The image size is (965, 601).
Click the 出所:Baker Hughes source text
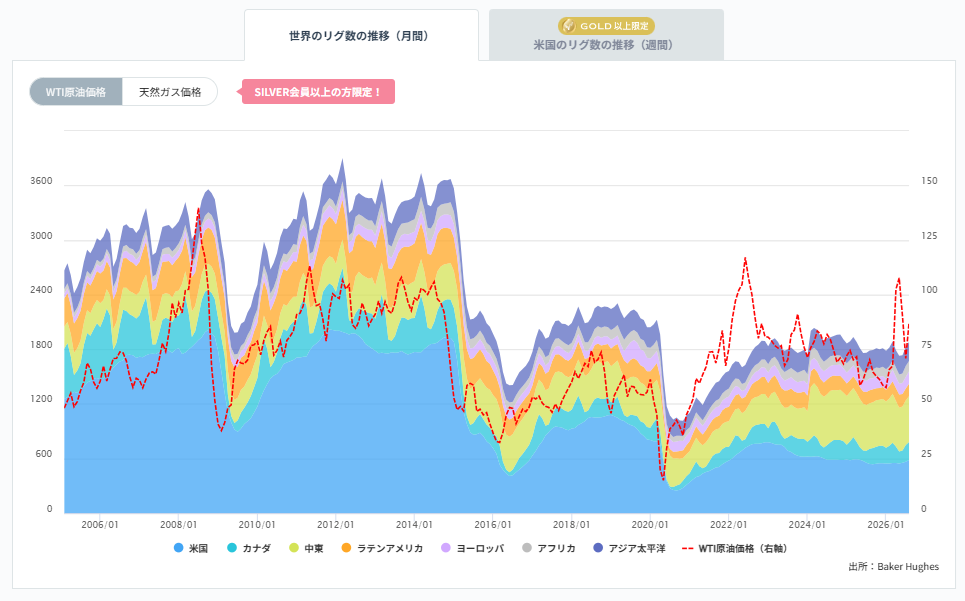coord(894,567)
